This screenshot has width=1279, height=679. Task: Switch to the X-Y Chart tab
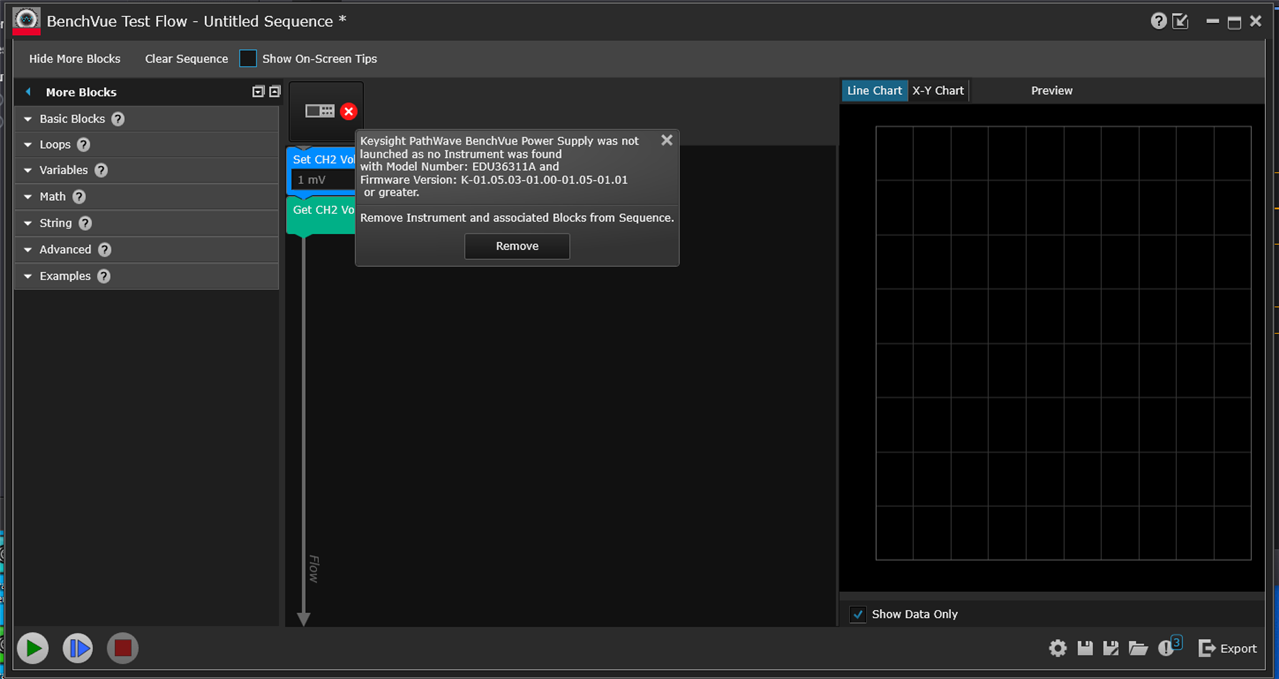tap(938, 90)
